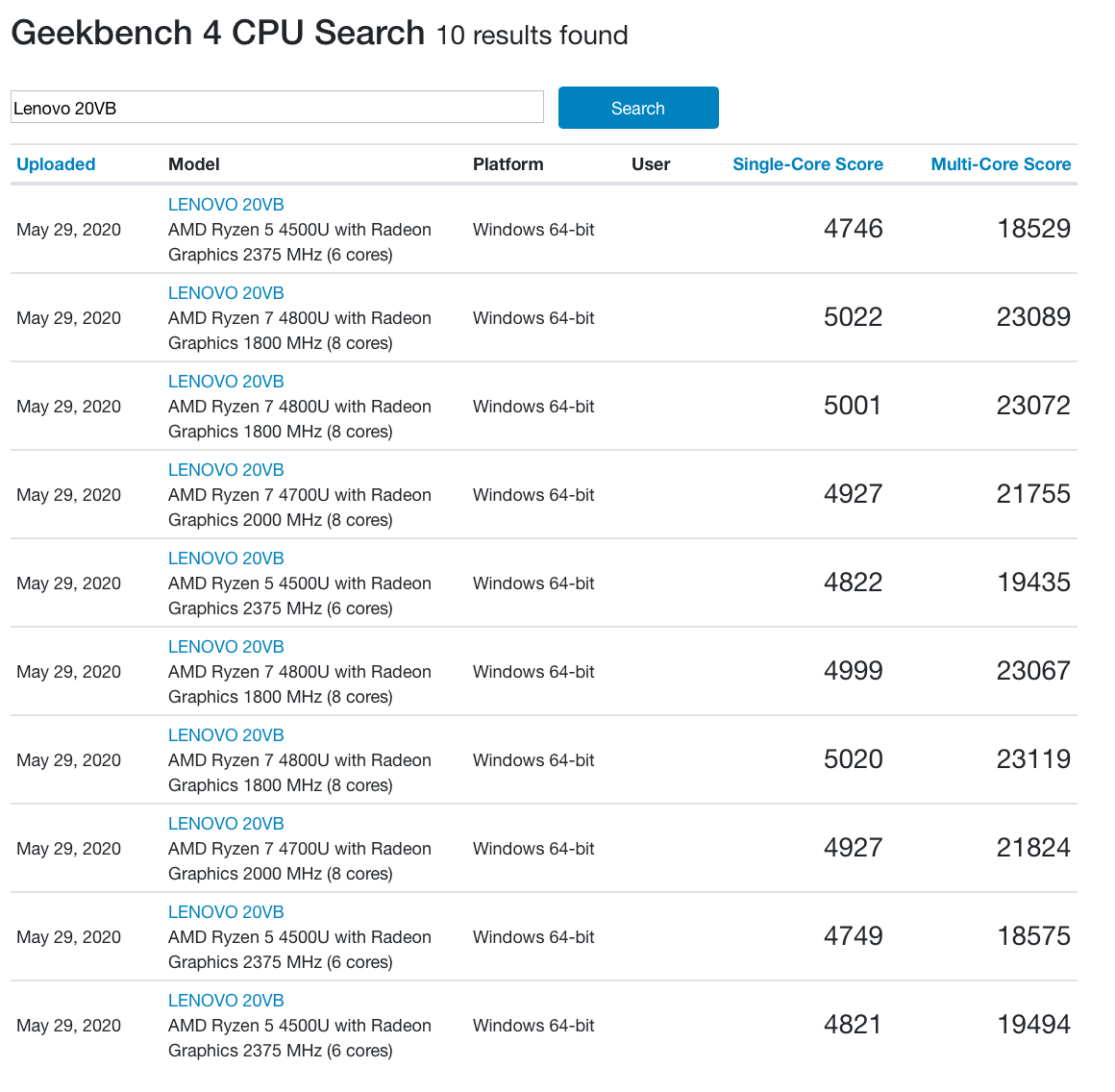Open the LENOVO 20VB result scoring 23072 multi-core
This screenshot has height=1092, width=1115.
pos(226,382)
